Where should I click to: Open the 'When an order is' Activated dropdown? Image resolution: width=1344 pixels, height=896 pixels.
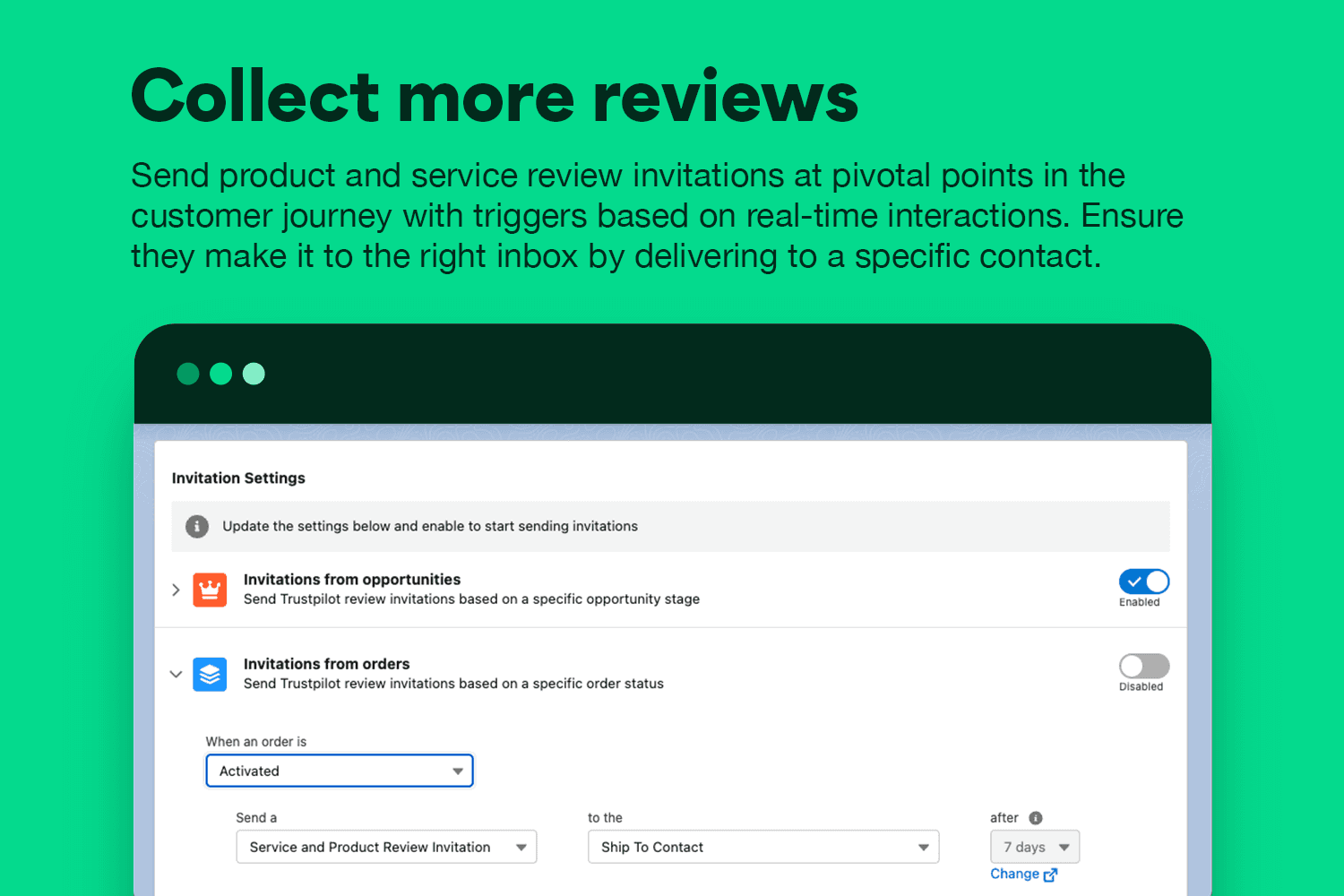340,771
